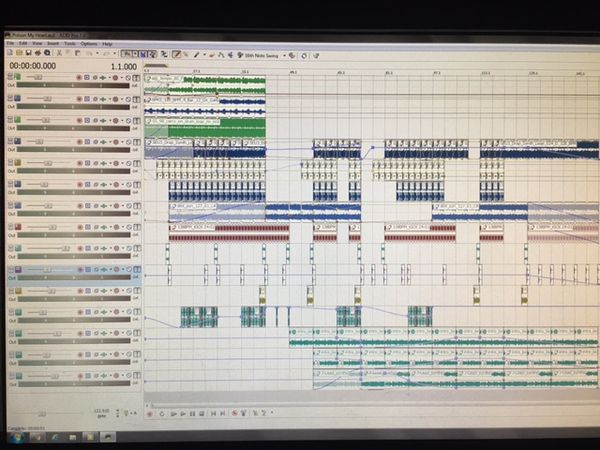The image size is (600, 450).
Task: Click the Open folder icon in the toolbar
Action: tap(20, 53)
